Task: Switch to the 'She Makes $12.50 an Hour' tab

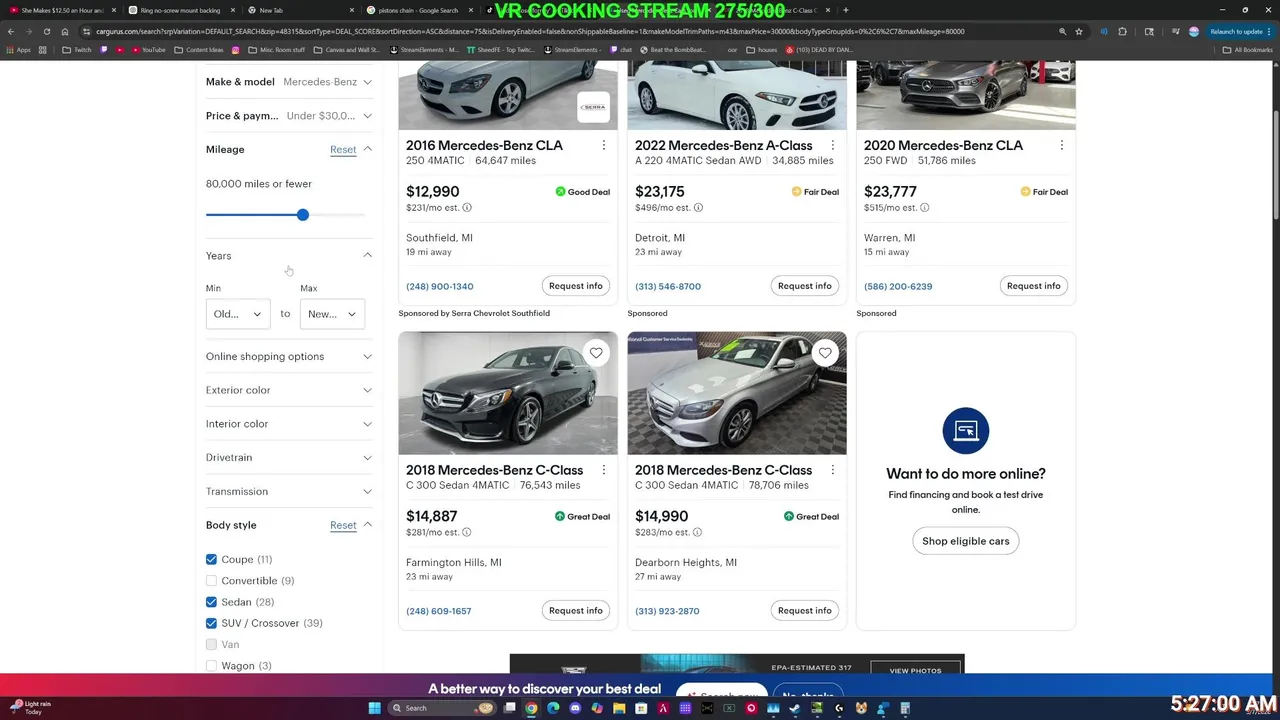Action: 62,10
